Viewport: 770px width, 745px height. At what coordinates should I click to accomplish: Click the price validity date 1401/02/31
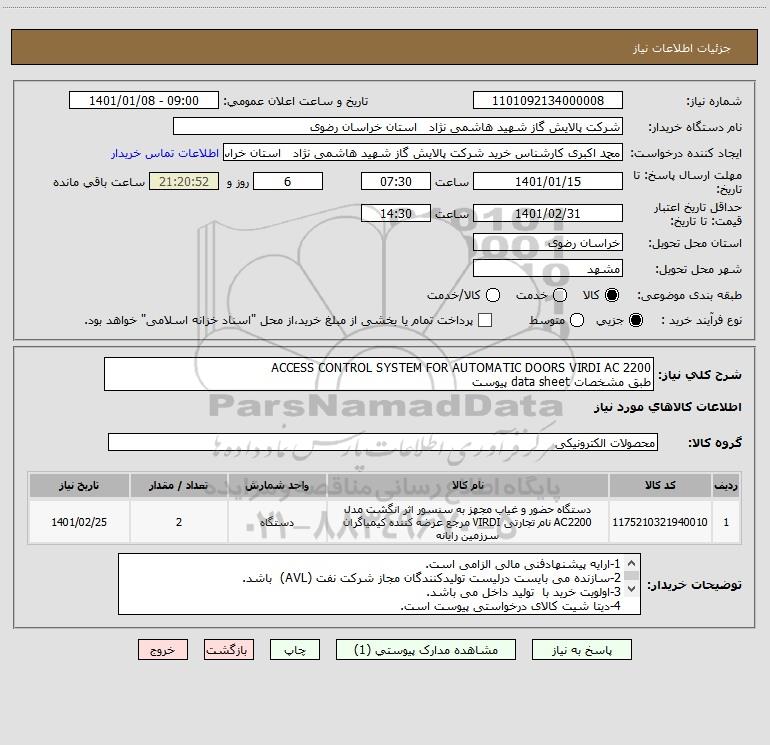coord(548,213)
